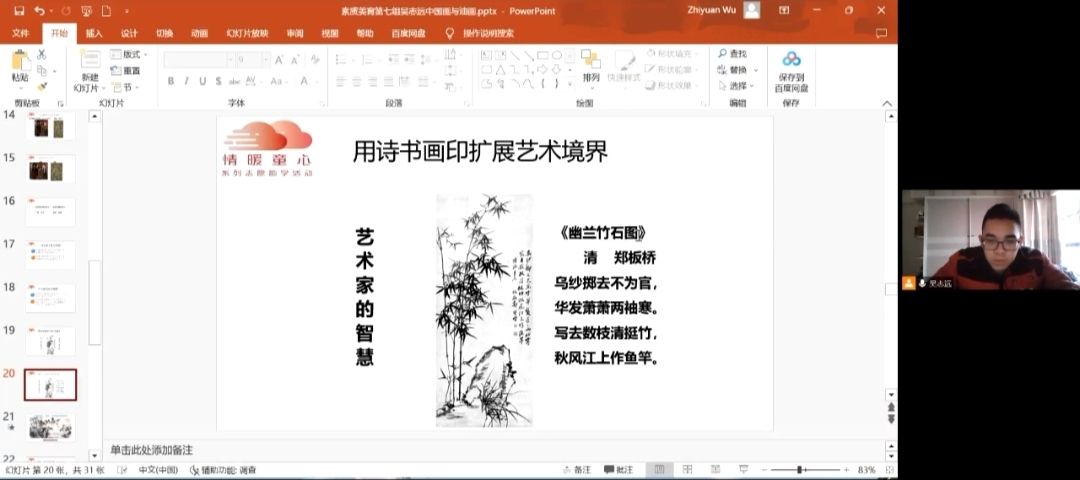Image resolution: width=1080 pixels, height=480 pixels.
Task: Select the Format Painter brush
Action: click(42, 87)
